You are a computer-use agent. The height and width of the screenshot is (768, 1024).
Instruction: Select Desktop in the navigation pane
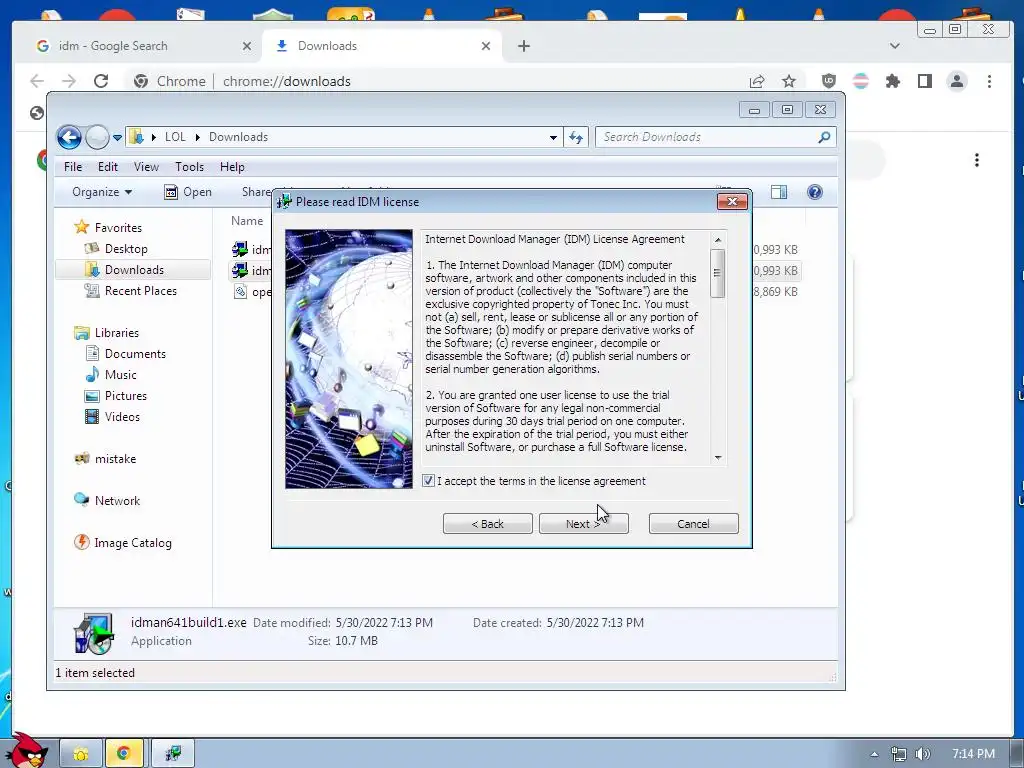point(126,249)
